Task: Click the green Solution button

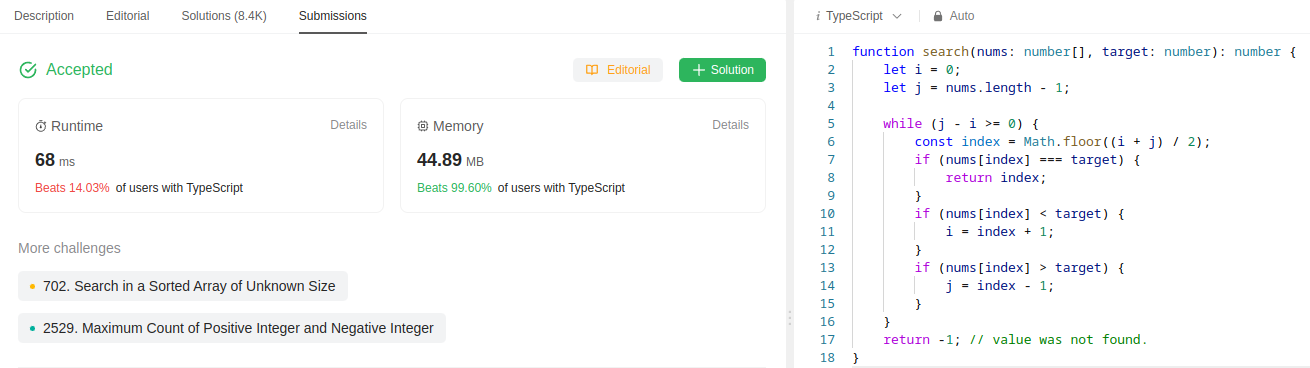Action: pos(723,70)
